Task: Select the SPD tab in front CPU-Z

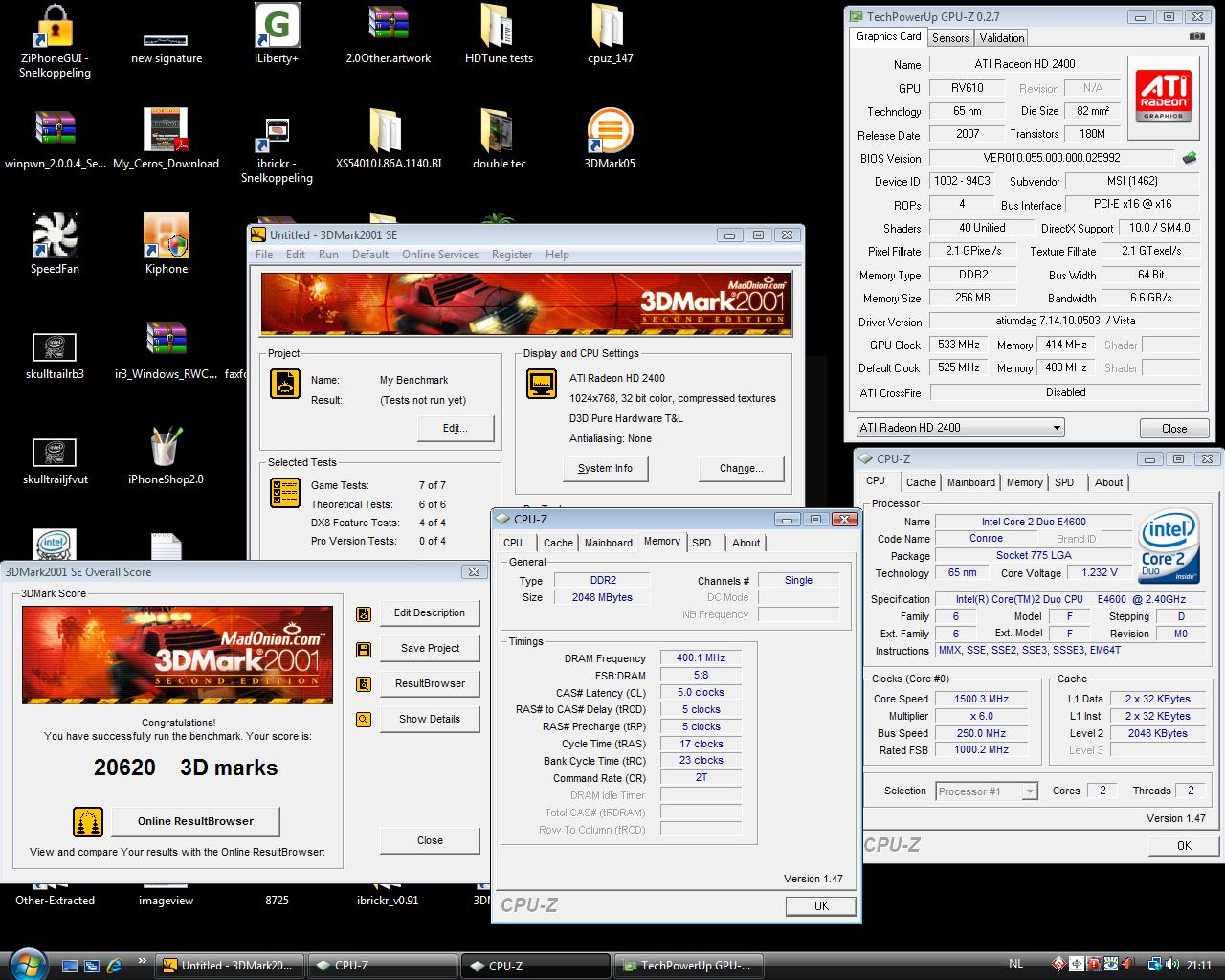Action: point(702,543)
